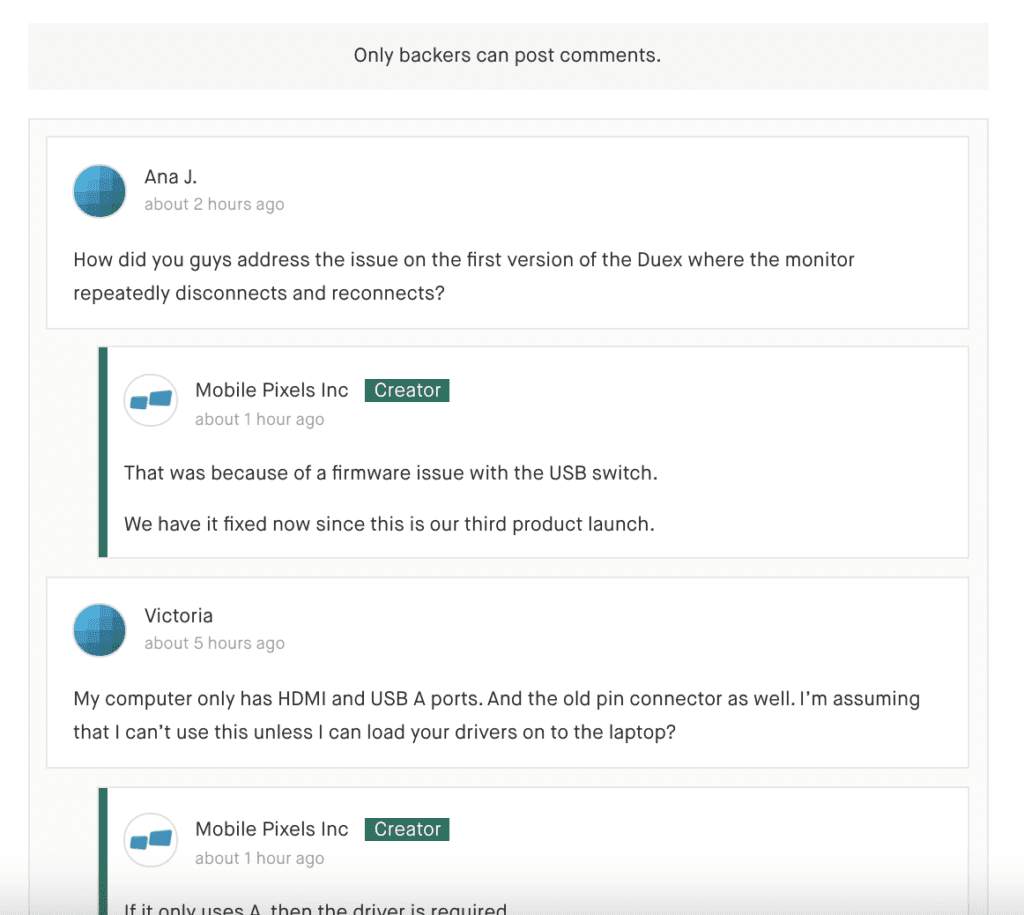
Task: Click Victoria's blue globe avatar
Action: click(x=99, y=630)
